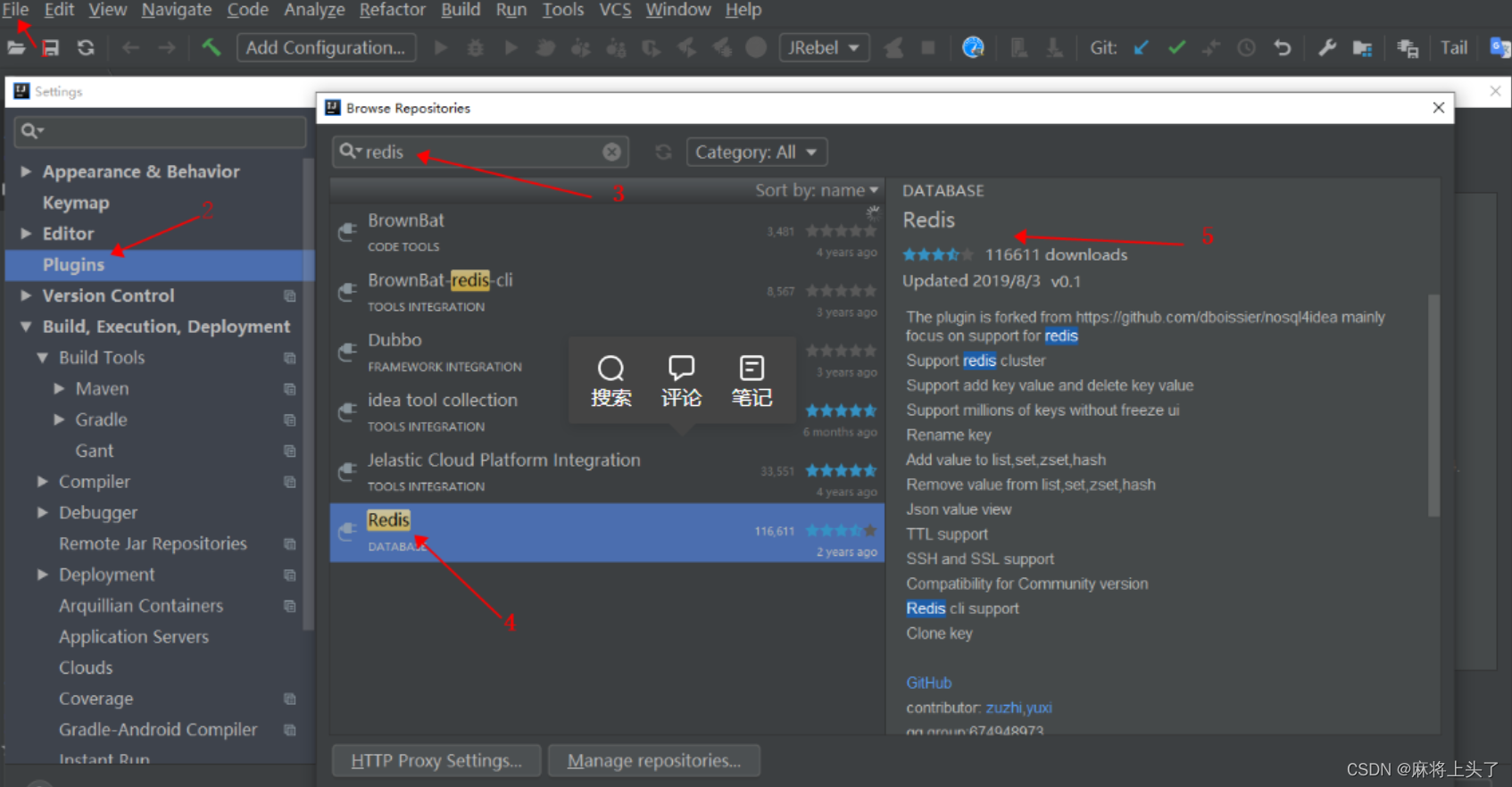Image resolution: width=1512 pixels, height=787 pixels.
Task: Expand the Debugger node
Action: click(x=42, y=513)
